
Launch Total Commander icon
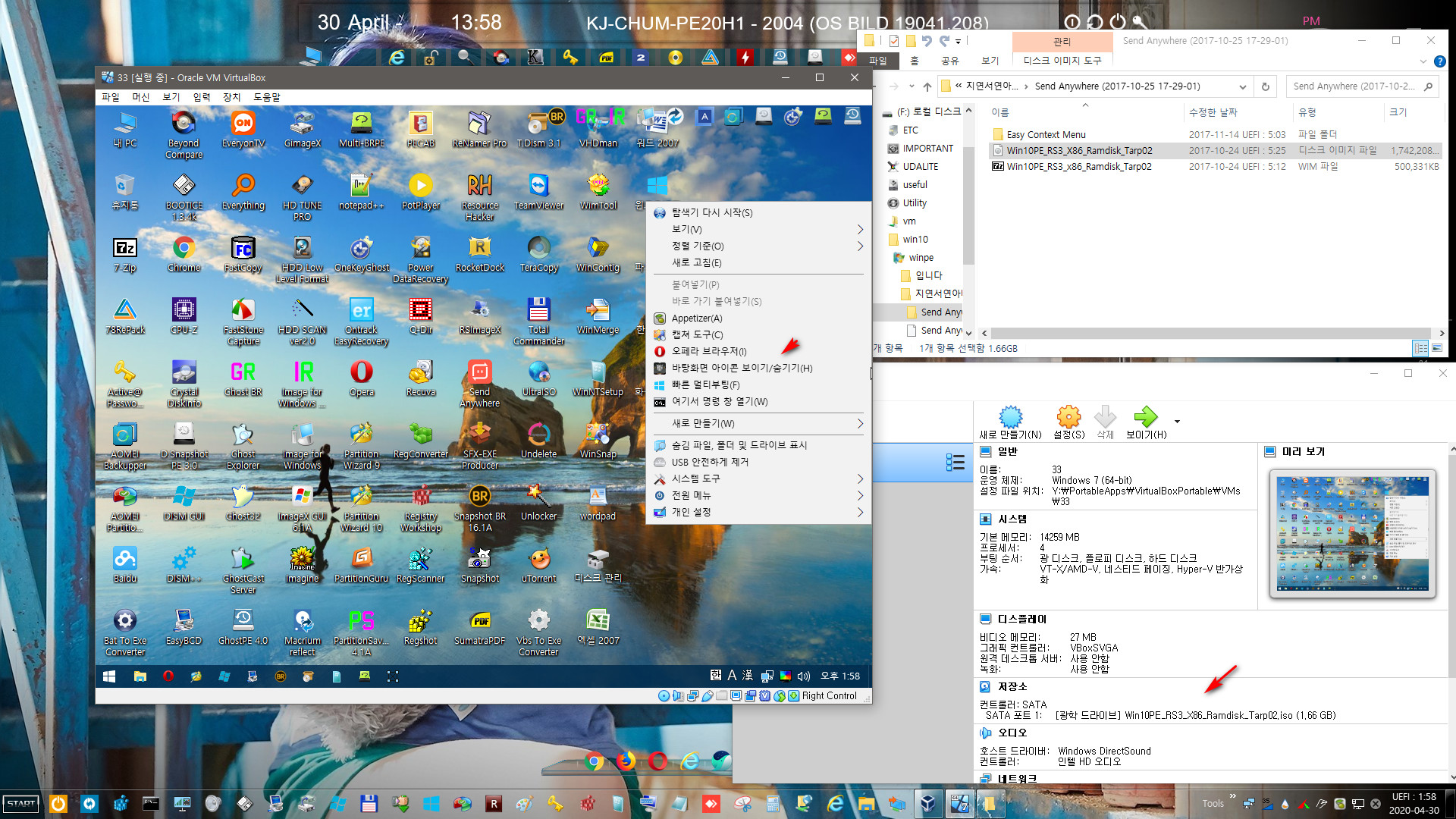click(538, 322)
